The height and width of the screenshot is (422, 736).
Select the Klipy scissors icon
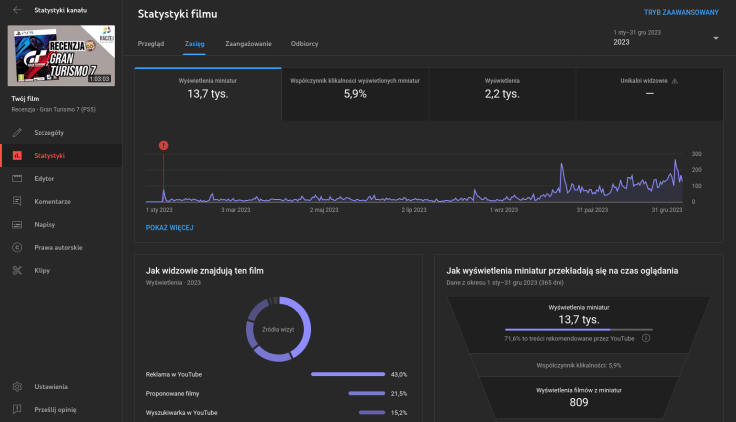pyautogui.click(x=17, y=270)
